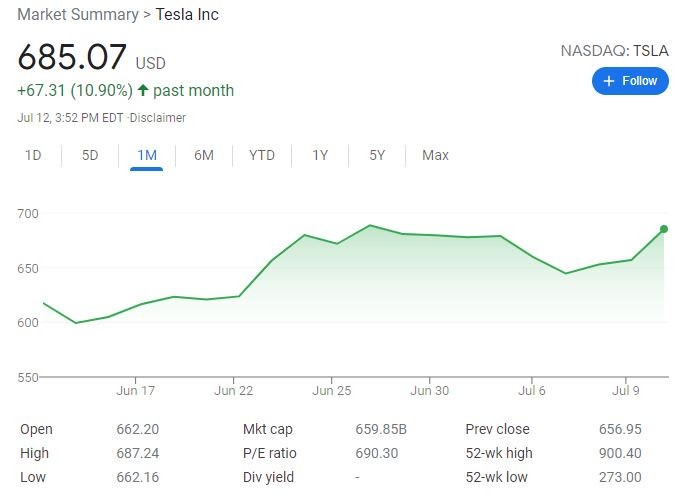Select the 1Y time range tab
Screen dimensions: 697x502
coord(320,155)
